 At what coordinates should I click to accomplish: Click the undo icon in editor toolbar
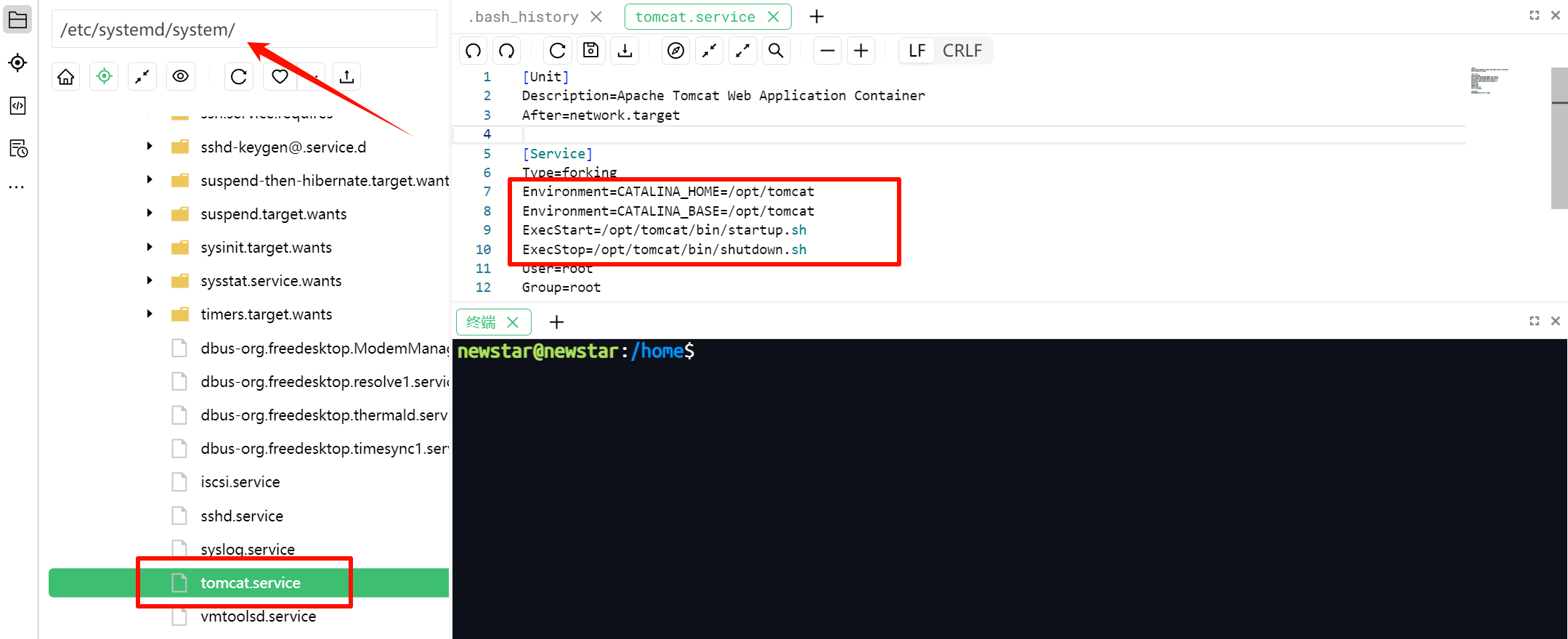coord(474,51)
